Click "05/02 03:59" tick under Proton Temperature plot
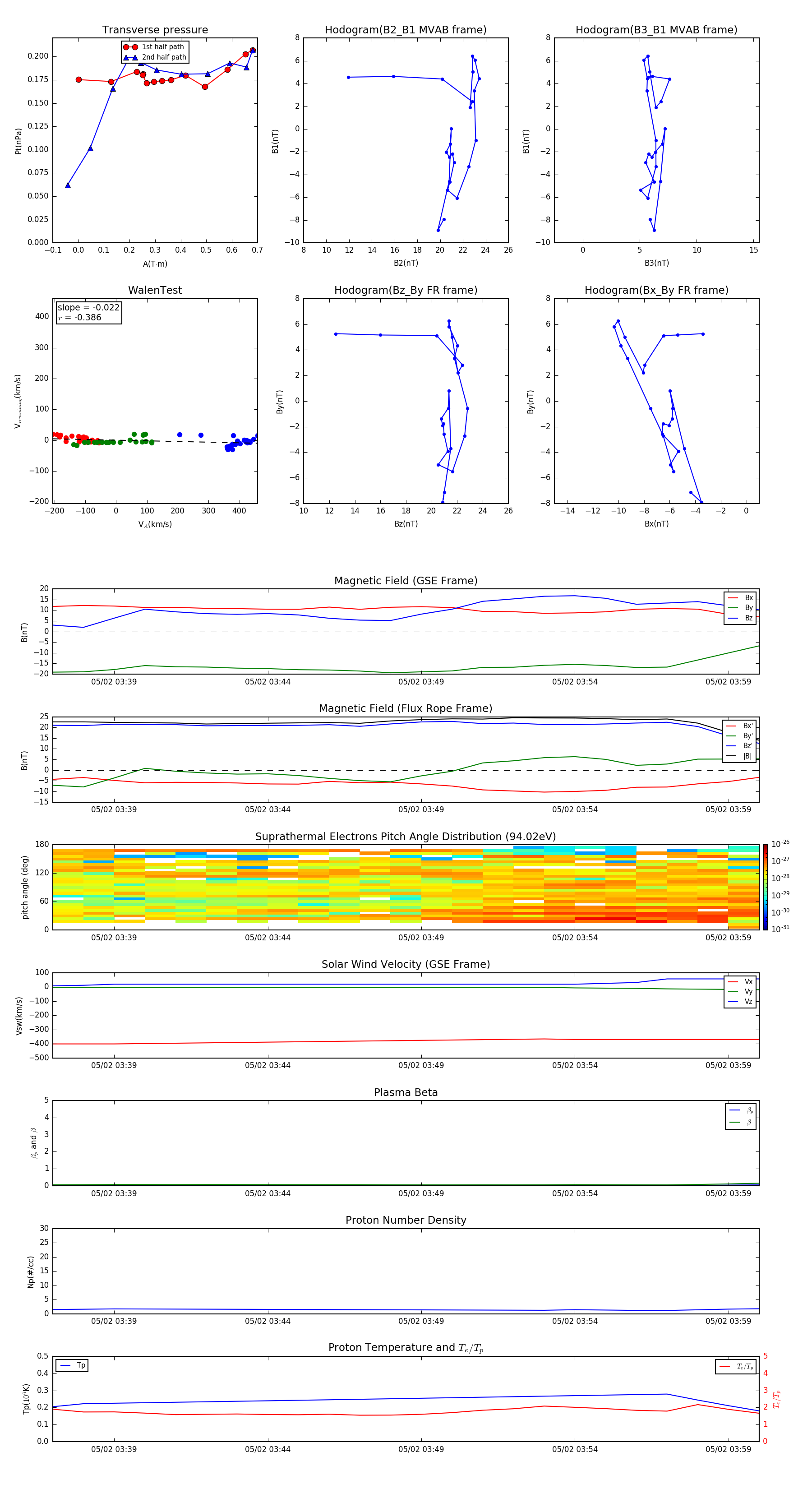 point(728,1450)
